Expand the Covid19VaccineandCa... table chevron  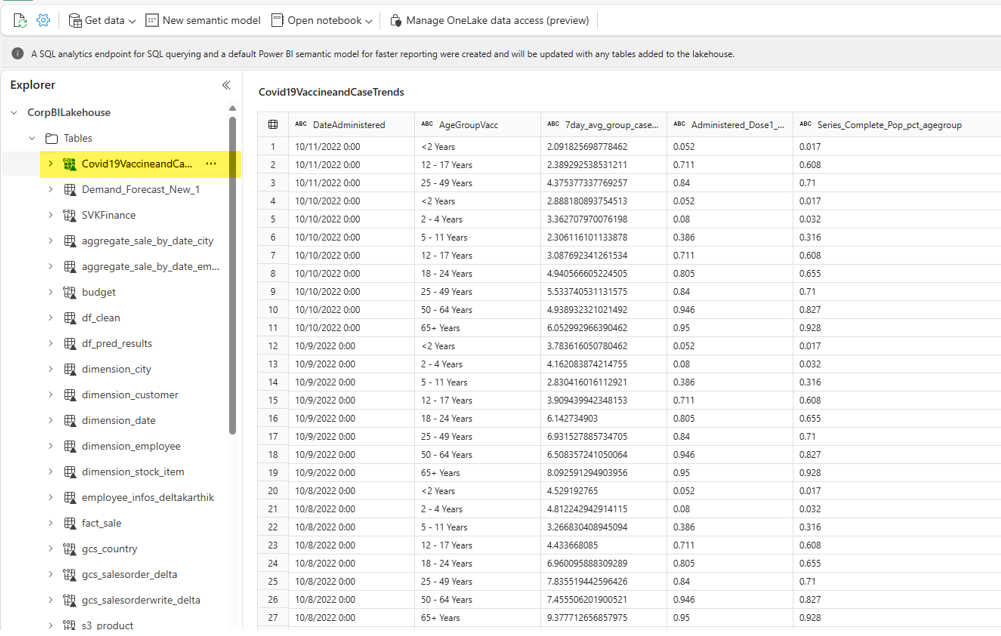(50, 163)
